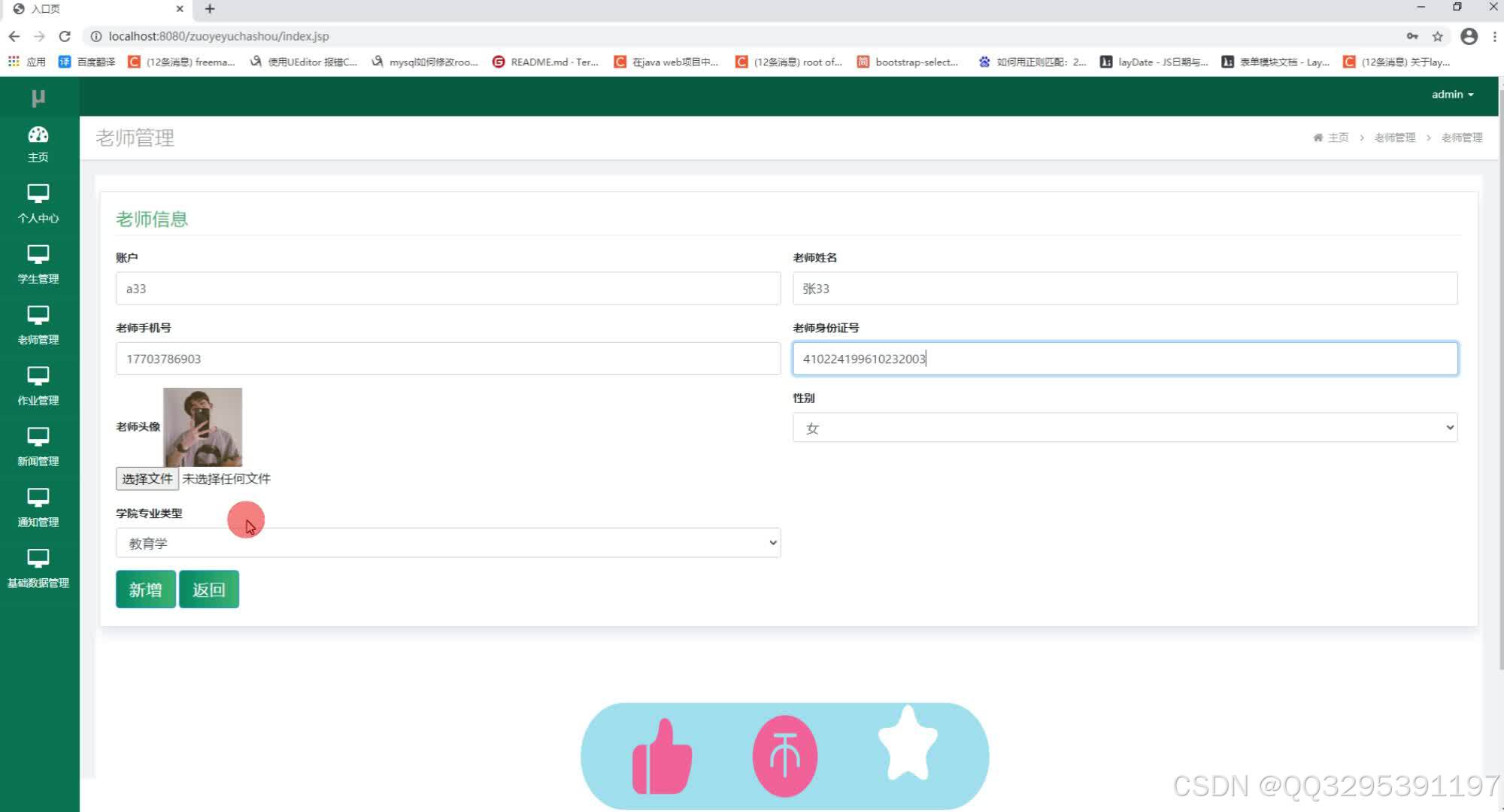
Task: Select the 入口页 browser tab
Action: (98, 9)
